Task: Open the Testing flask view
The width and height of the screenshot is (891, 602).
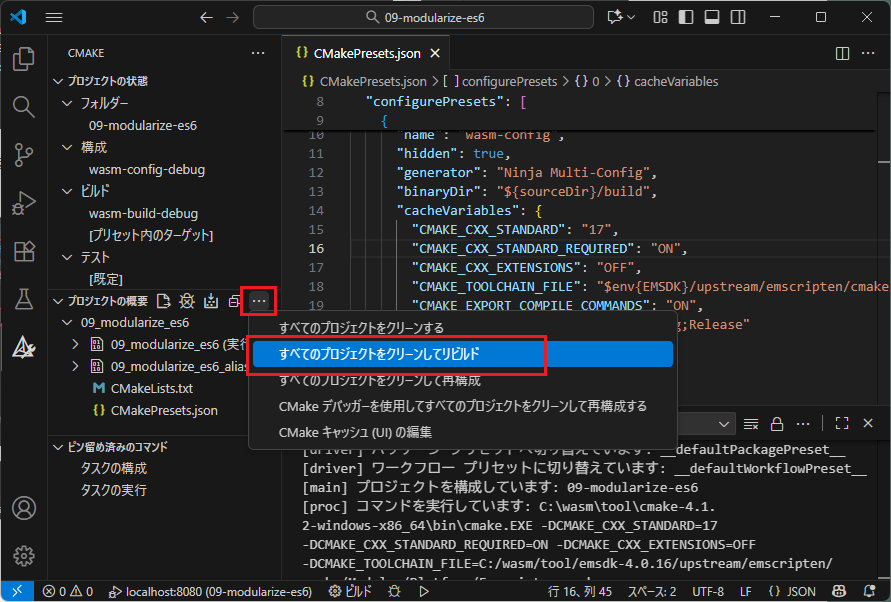Action: click(x=23, y=299)
